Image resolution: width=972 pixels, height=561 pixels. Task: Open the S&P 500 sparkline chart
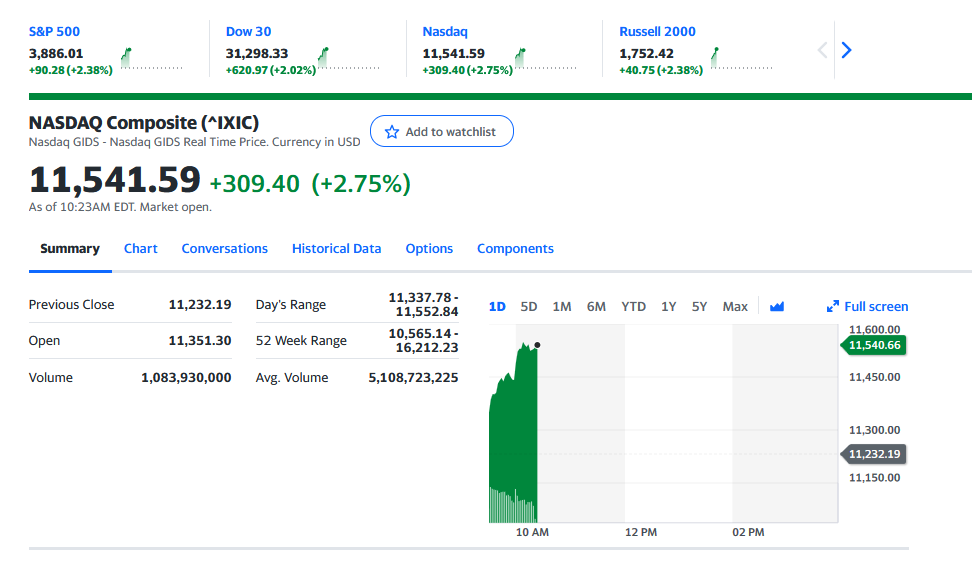151,58
